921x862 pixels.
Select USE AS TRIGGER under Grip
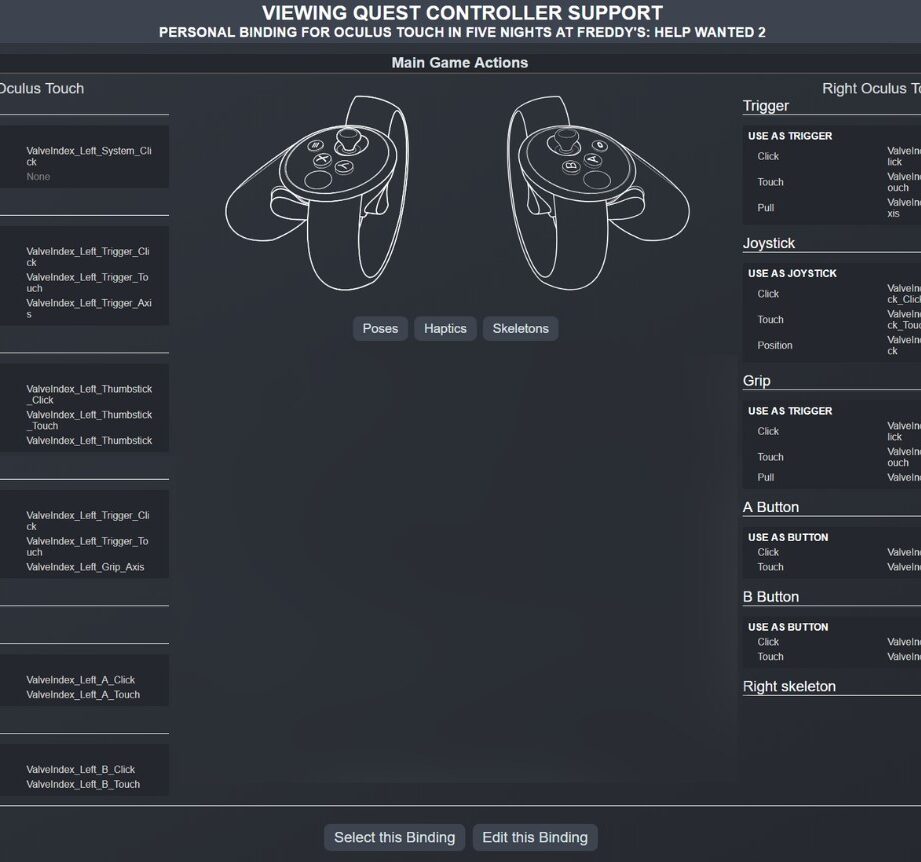point(790,410)
